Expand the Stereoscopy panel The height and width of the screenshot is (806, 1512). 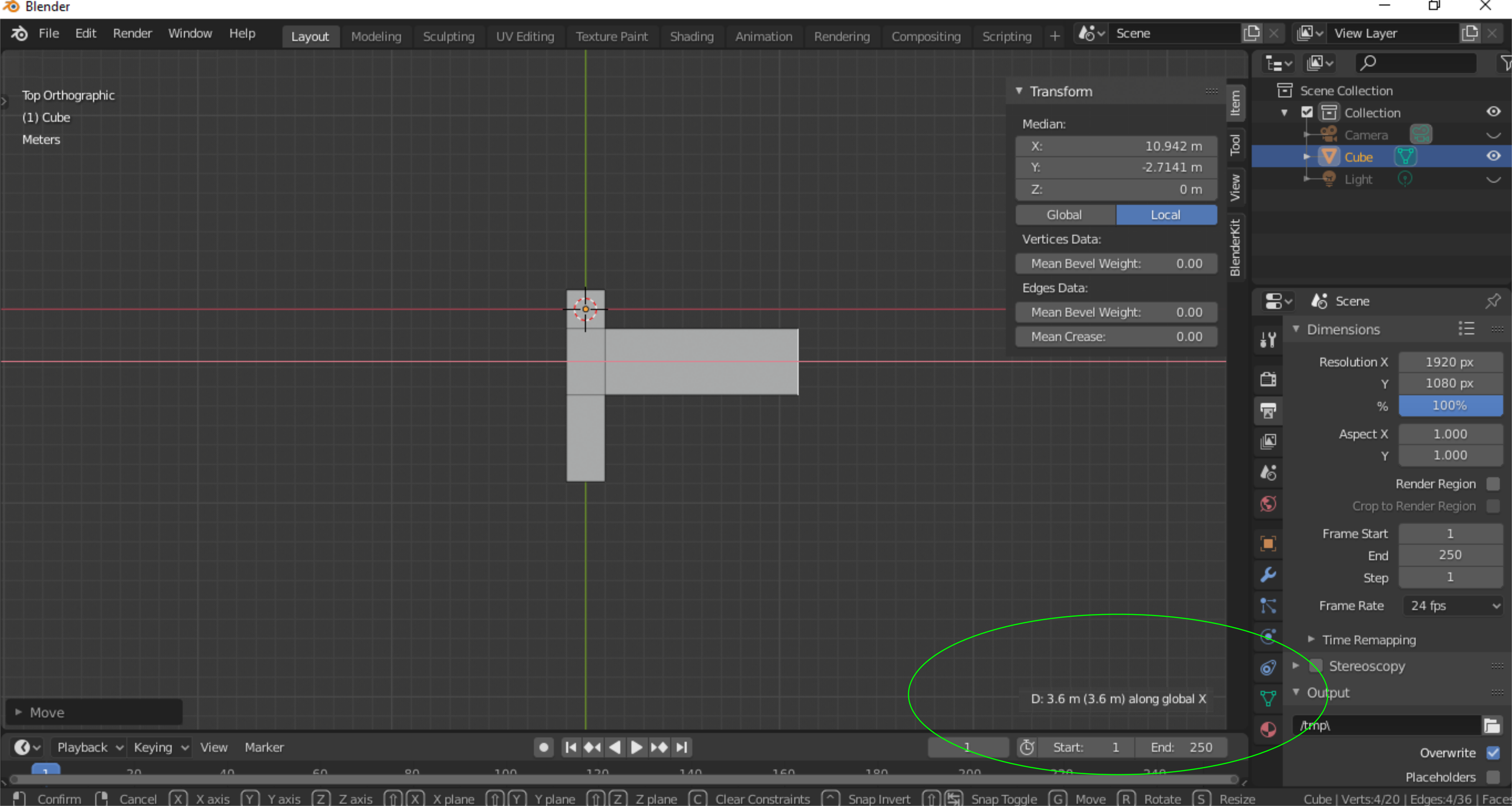1296,666
